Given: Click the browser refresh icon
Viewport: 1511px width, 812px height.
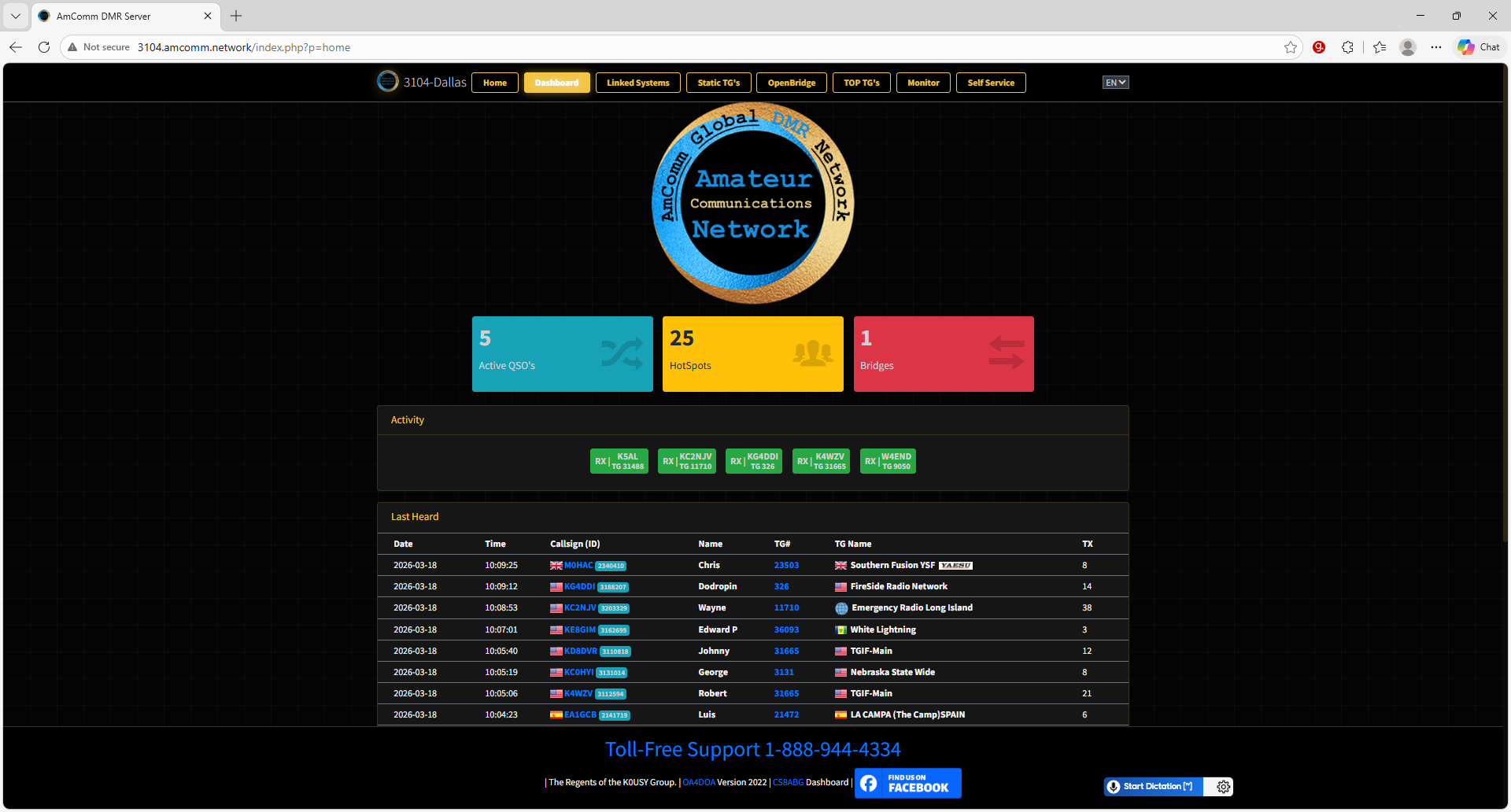Looking at the screenshot, I should 44,47.
